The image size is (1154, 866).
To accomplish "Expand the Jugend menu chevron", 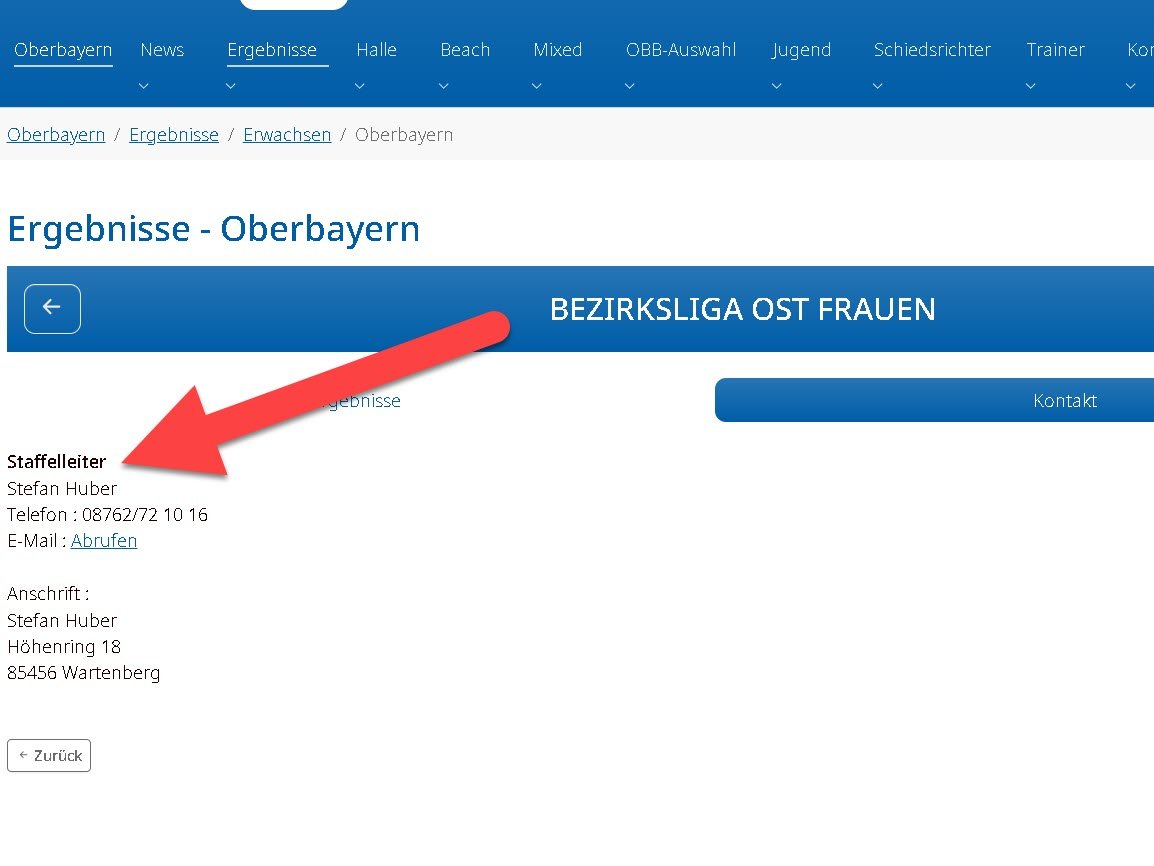I will 776,86.
